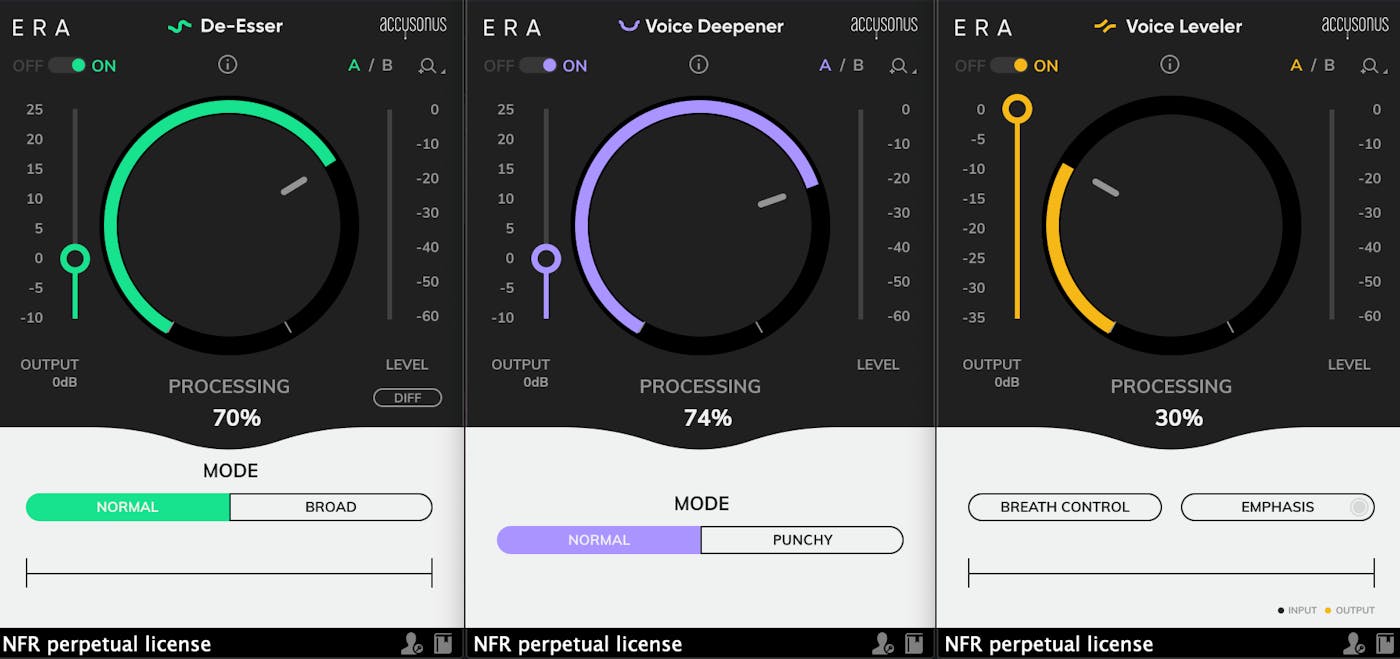The image size is (1400, 659).
Task: Click the Voice Leveler output slider handle
Action: [1017, 109]
